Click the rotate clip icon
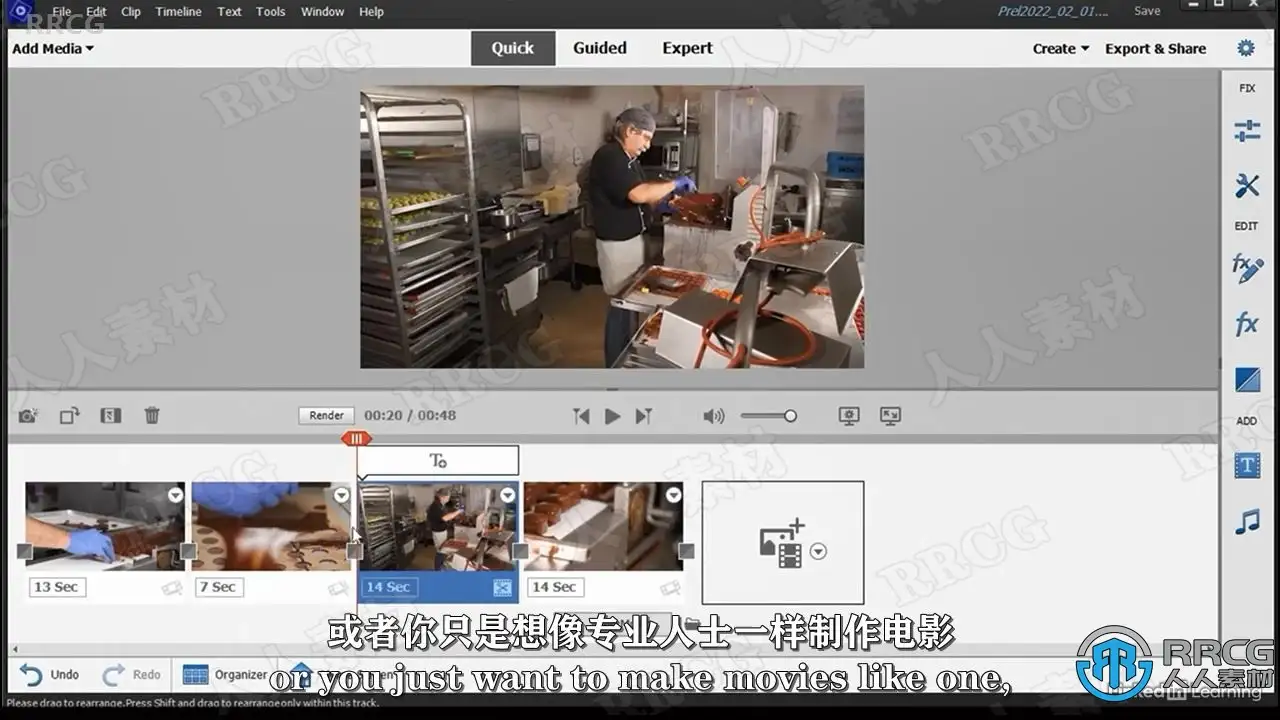Image resolution: width=1280 pixels, height=720 pixels. coord(69,415)
